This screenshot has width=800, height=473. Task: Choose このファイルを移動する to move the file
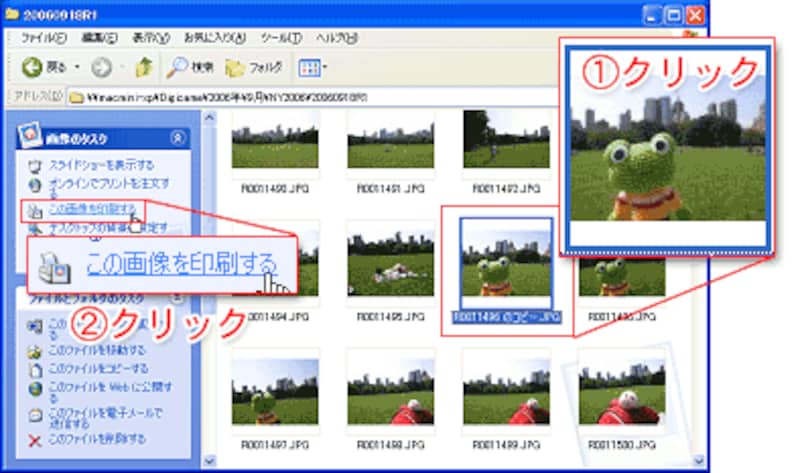pyautogui.click(x=97, y=351)
